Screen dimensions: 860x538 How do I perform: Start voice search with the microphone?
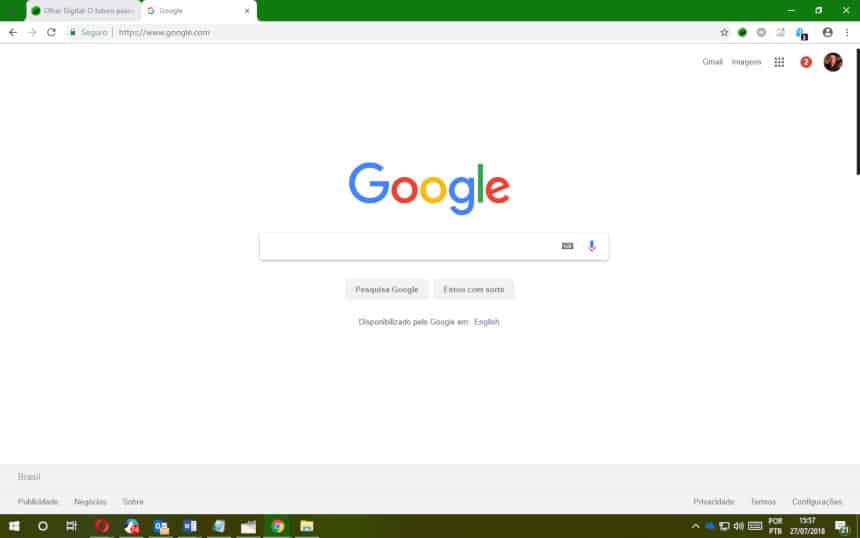pos(591,246)
